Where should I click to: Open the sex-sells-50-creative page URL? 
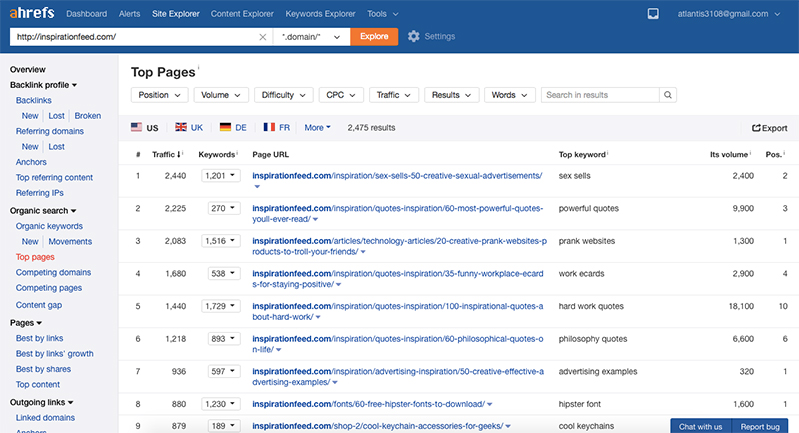tap(397, 176)
